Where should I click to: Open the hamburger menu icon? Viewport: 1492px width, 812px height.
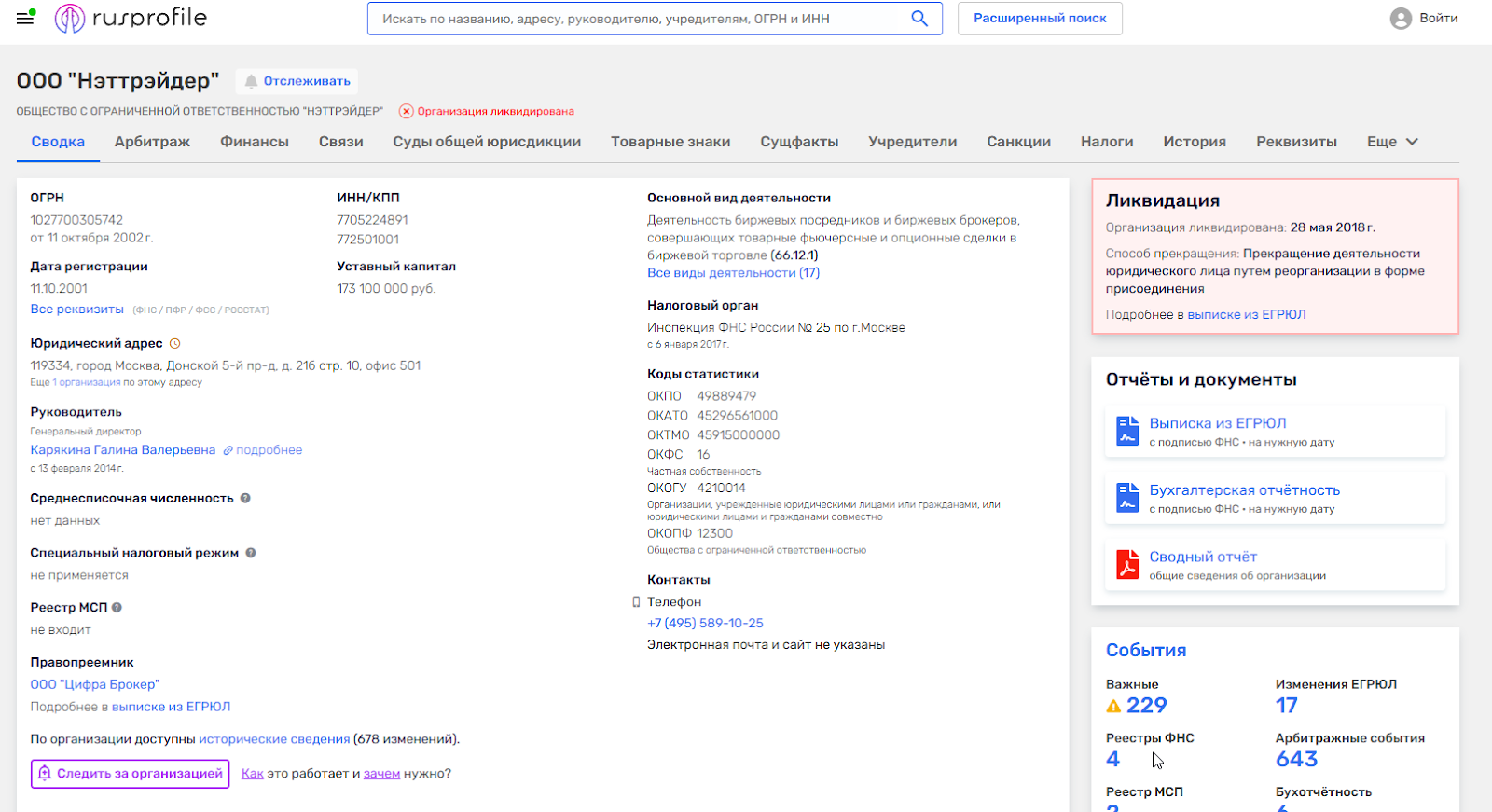tap(25, 18)
